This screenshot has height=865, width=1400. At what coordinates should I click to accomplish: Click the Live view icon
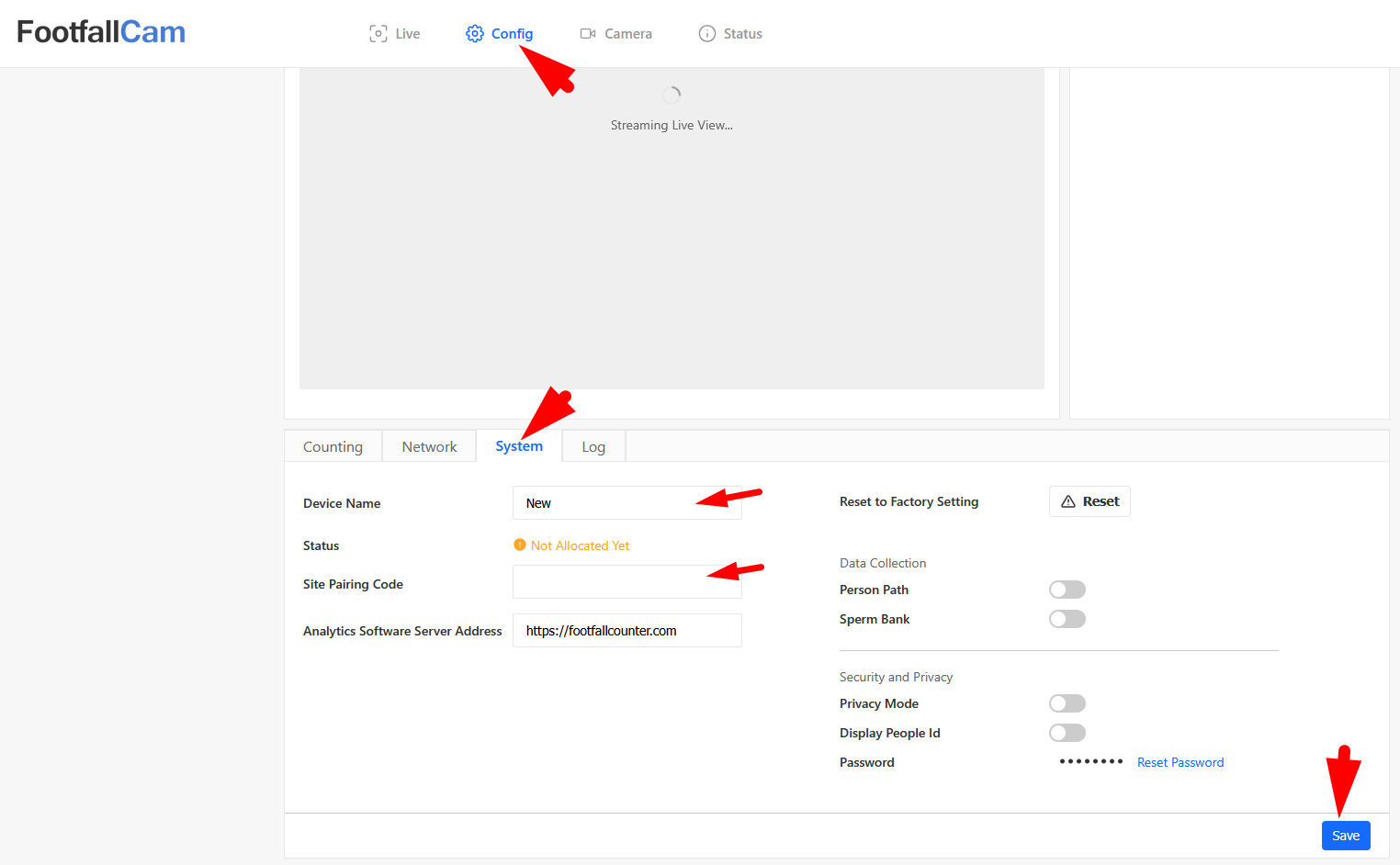click(x=378, y=34)
